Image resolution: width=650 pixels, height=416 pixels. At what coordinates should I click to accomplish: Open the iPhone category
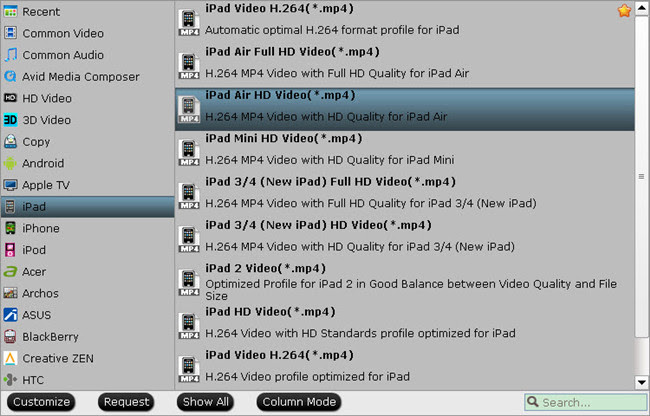pyautogui.click(x=87, y=228)
